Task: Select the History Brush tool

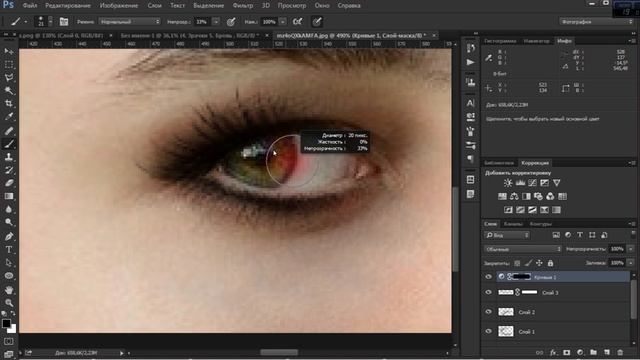Action: pyautogui.click(x=9, y=170)
